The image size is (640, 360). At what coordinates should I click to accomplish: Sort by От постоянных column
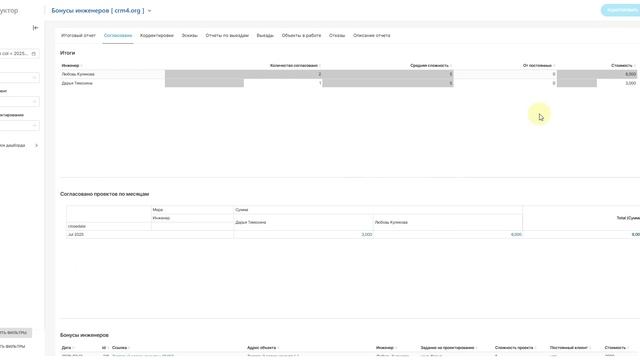point(538,65)
